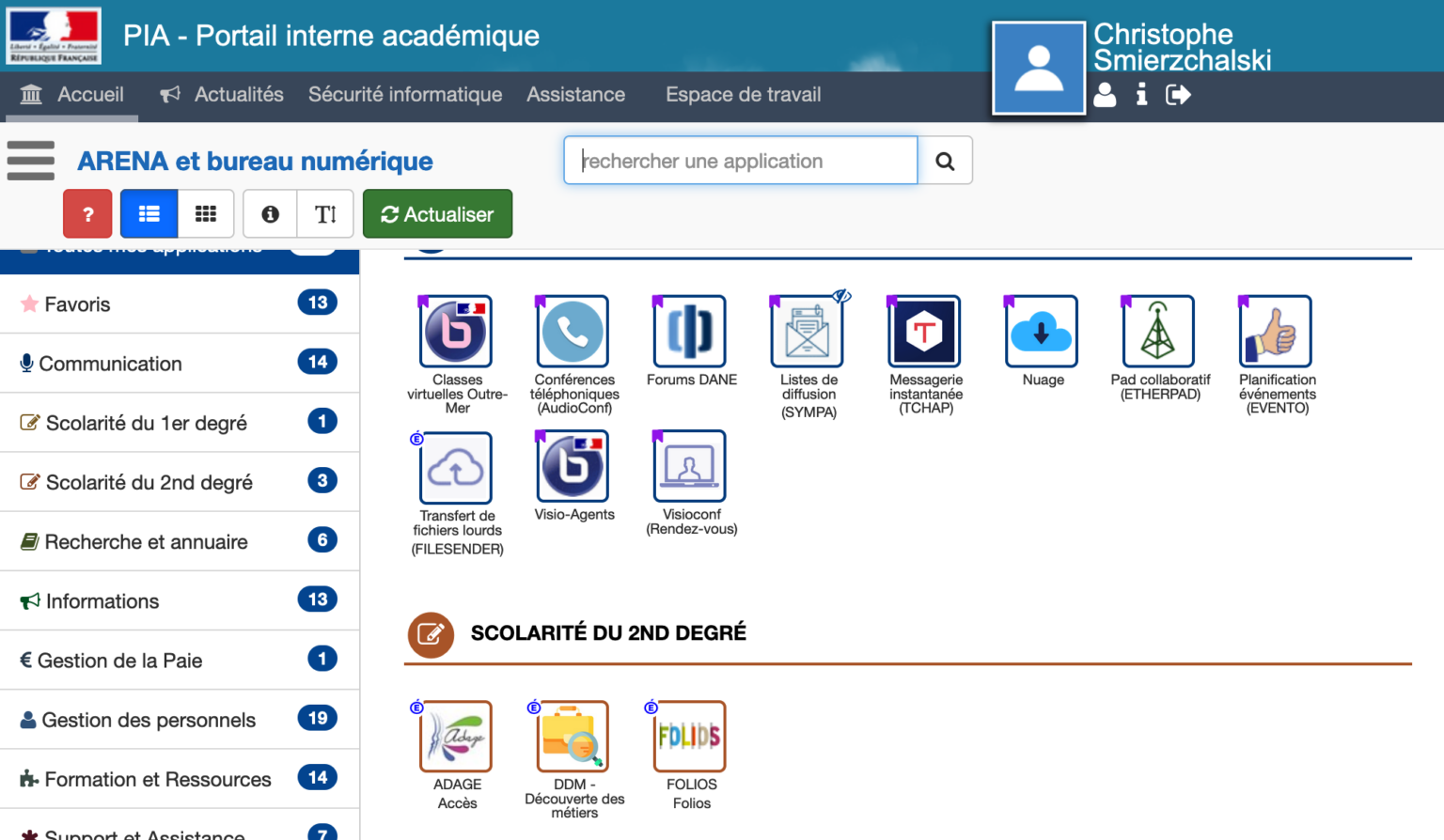
Task: Open Pad collaboratif (ETHERPAD) icon
Action: coord(1158,332)
